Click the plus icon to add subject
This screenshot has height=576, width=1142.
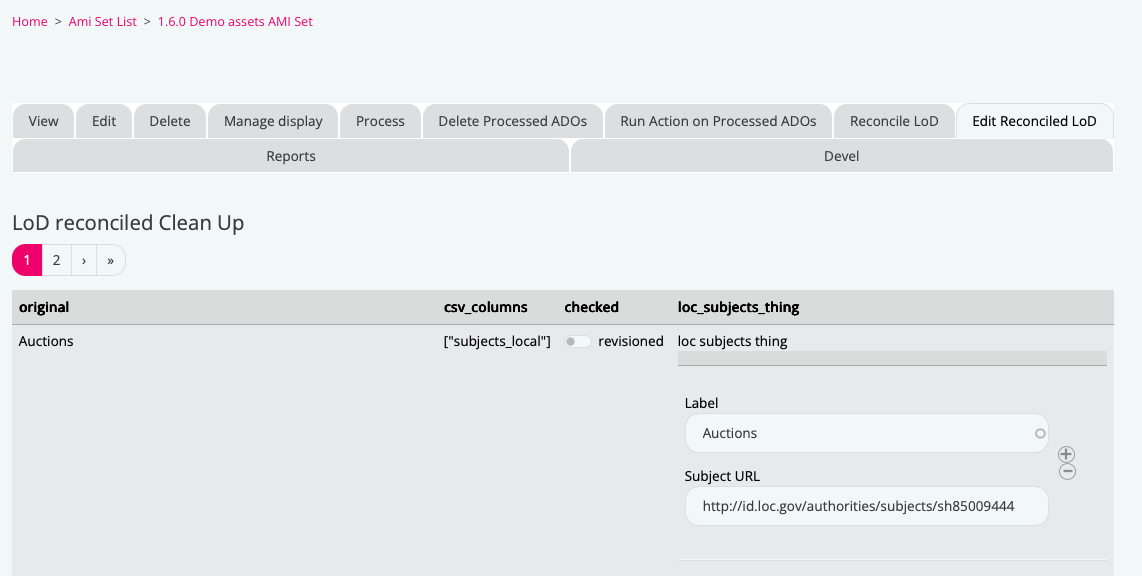tap(1067, 454)
